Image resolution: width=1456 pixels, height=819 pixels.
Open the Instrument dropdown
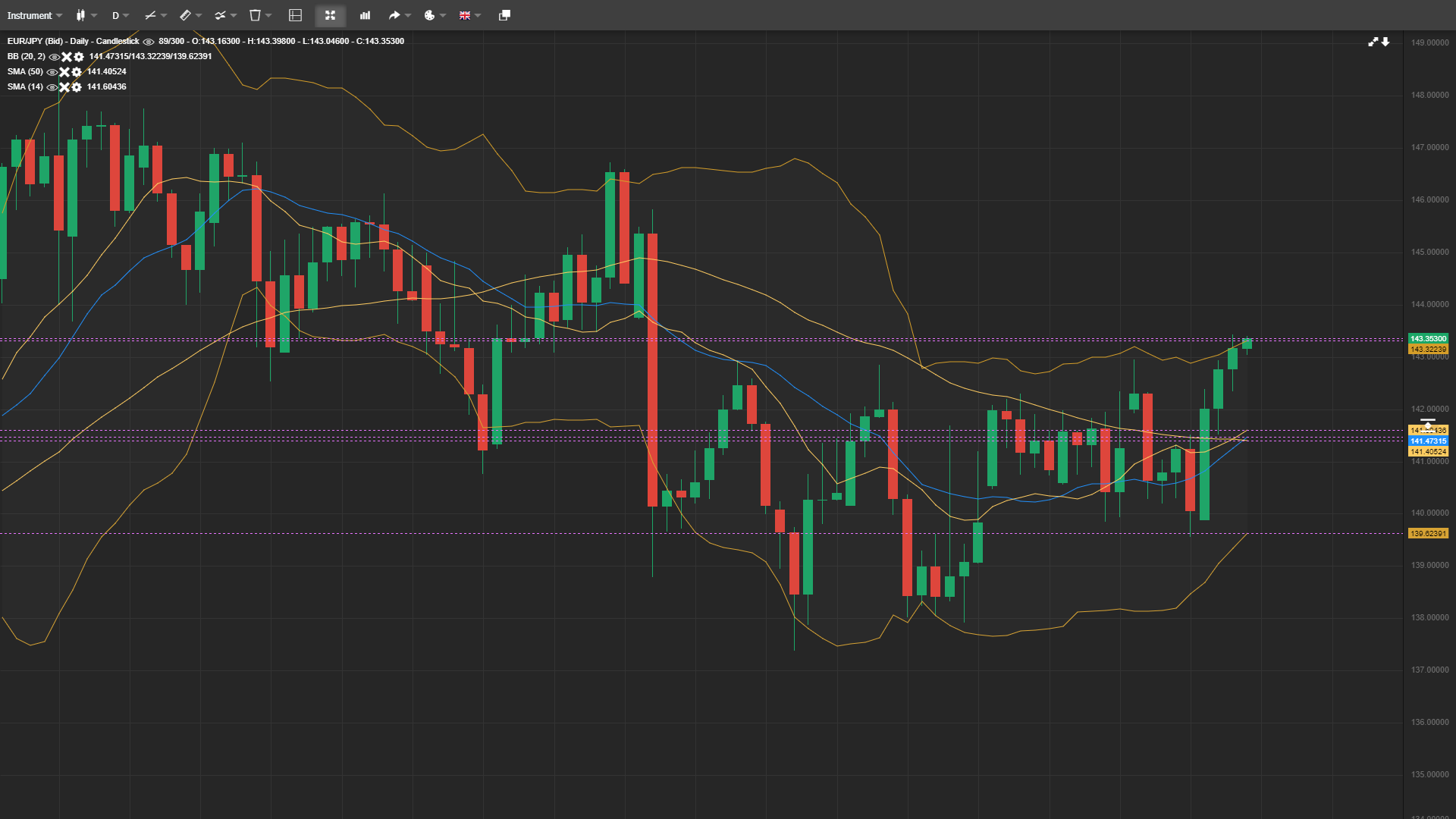(x=35, y=15)
